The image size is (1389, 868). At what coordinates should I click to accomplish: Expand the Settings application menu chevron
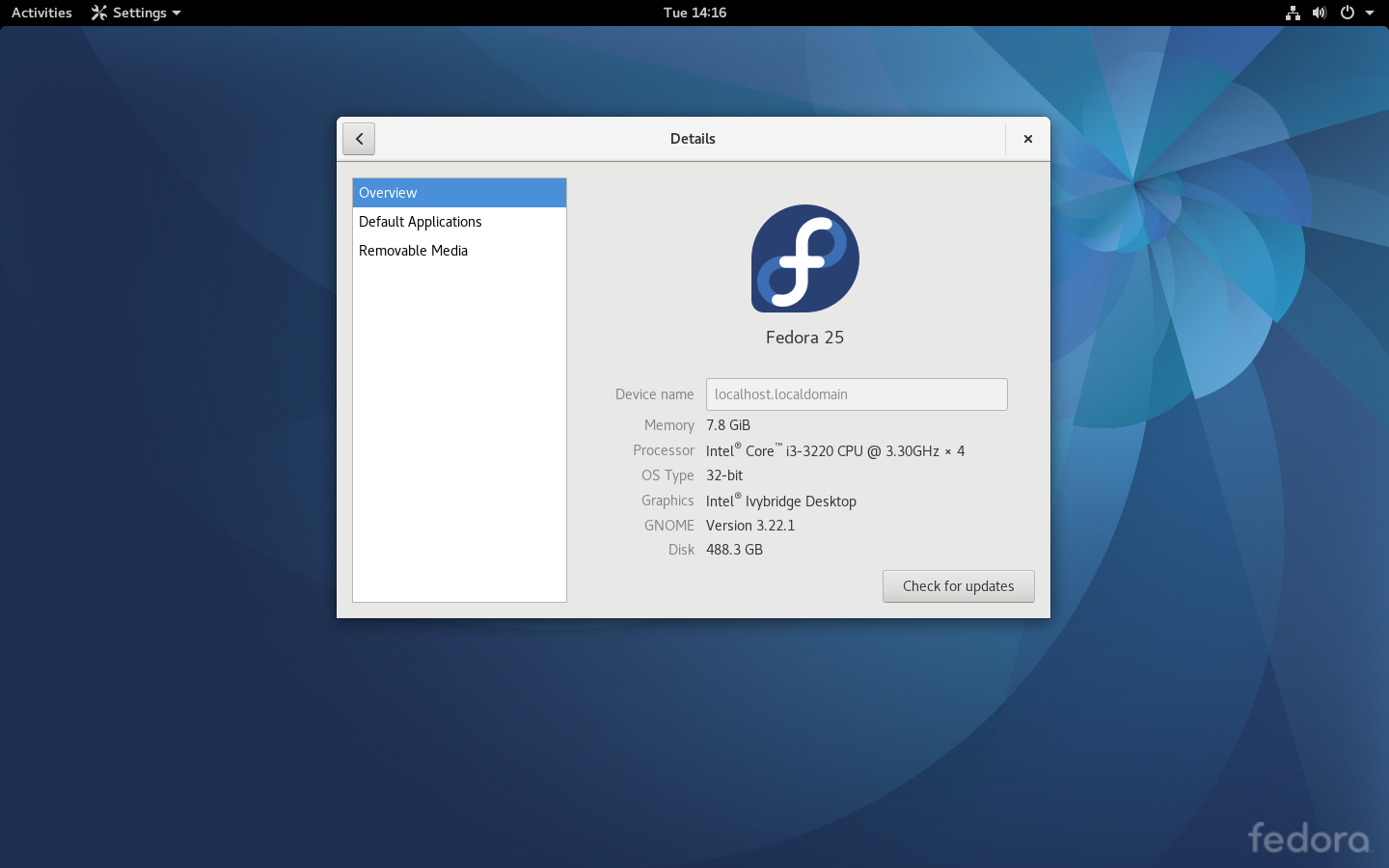176,13
